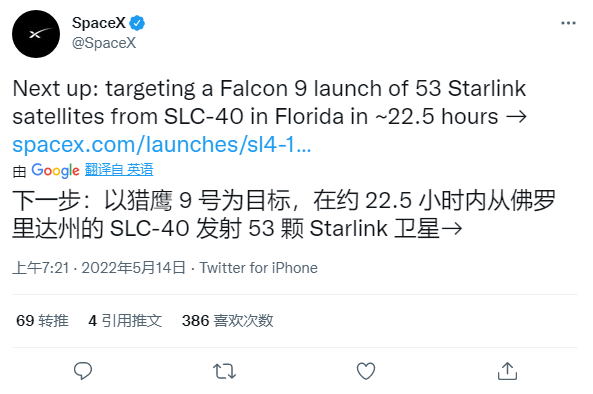Reply using the speech bubble icon
The image size is (593, 394).
pos(83,371)
